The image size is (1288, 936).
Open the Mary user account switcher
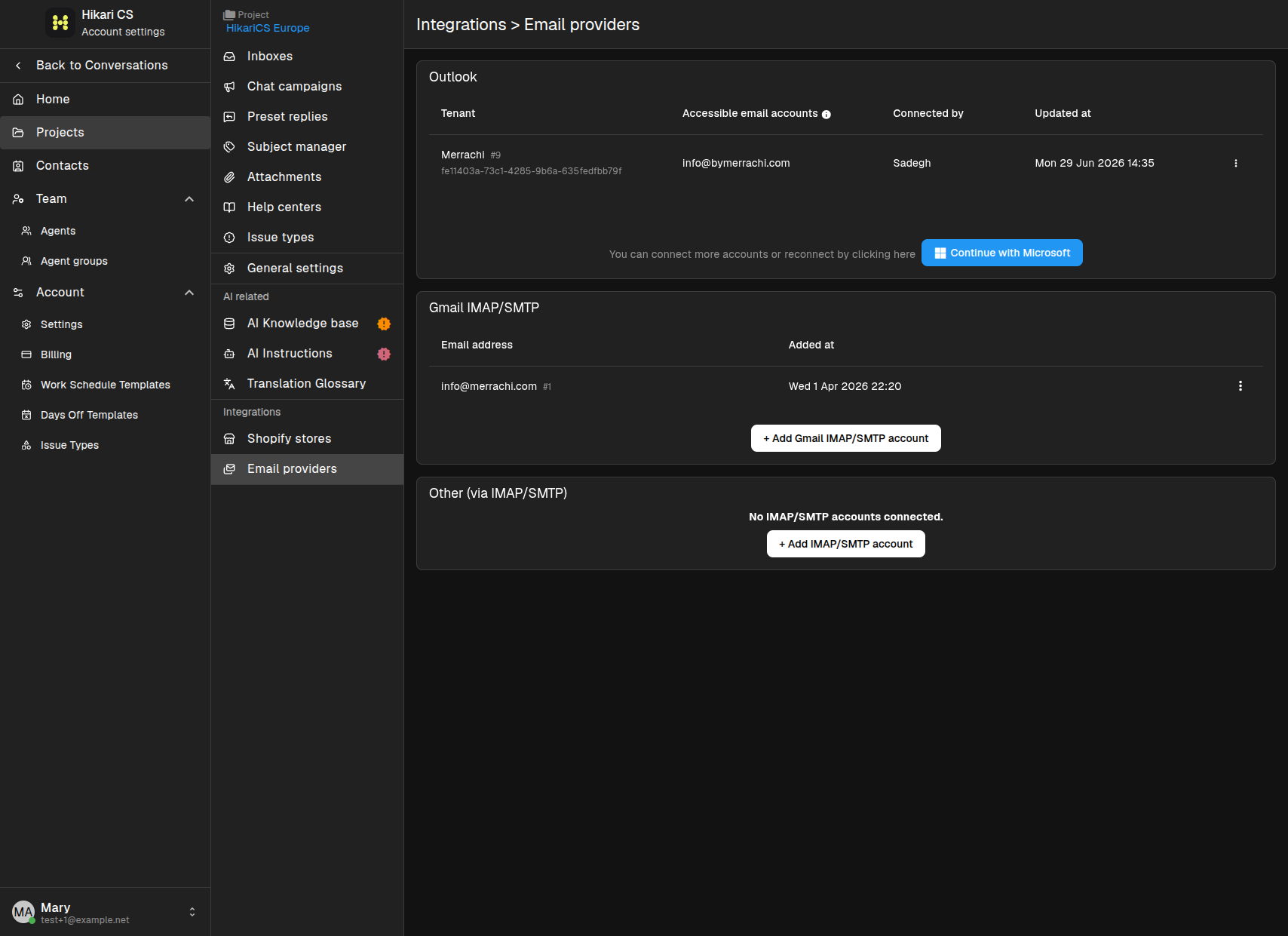coord(192,912)
